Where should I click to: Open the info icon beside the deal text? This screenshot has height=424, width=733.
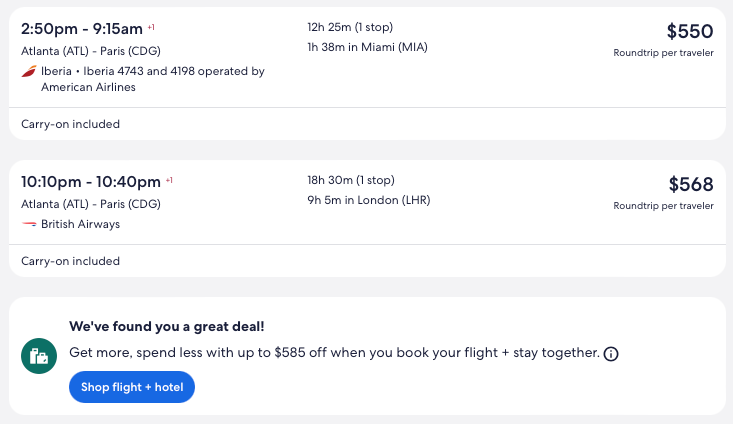coord(611,353)
